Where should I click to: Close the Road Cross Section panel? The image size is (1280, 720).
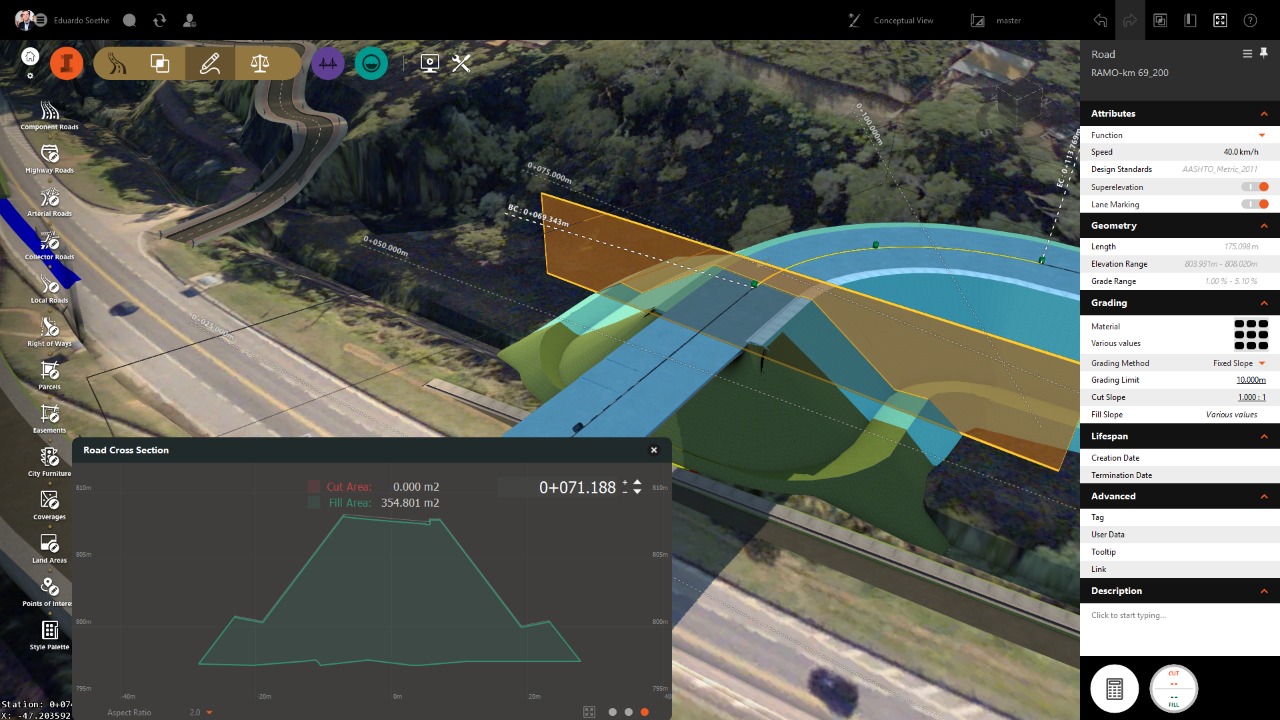pyautogui.click(x=654, y=450)
